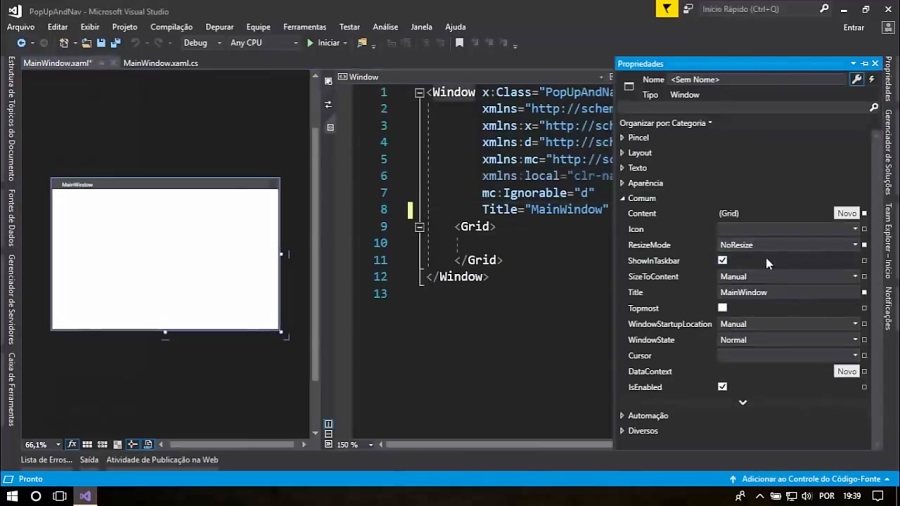Click the vertical split view icon
Viewport: 900px width, 506px height.
(x=328, y=424)
